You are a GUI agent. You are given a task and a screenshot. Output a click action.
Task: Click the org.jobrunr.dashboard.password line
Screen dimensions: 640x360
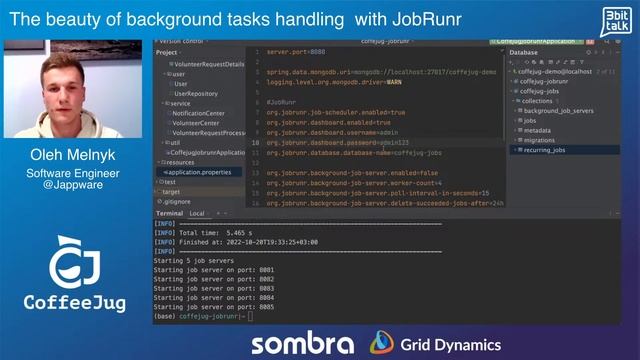pyautogui.click(x=337, y=142)
